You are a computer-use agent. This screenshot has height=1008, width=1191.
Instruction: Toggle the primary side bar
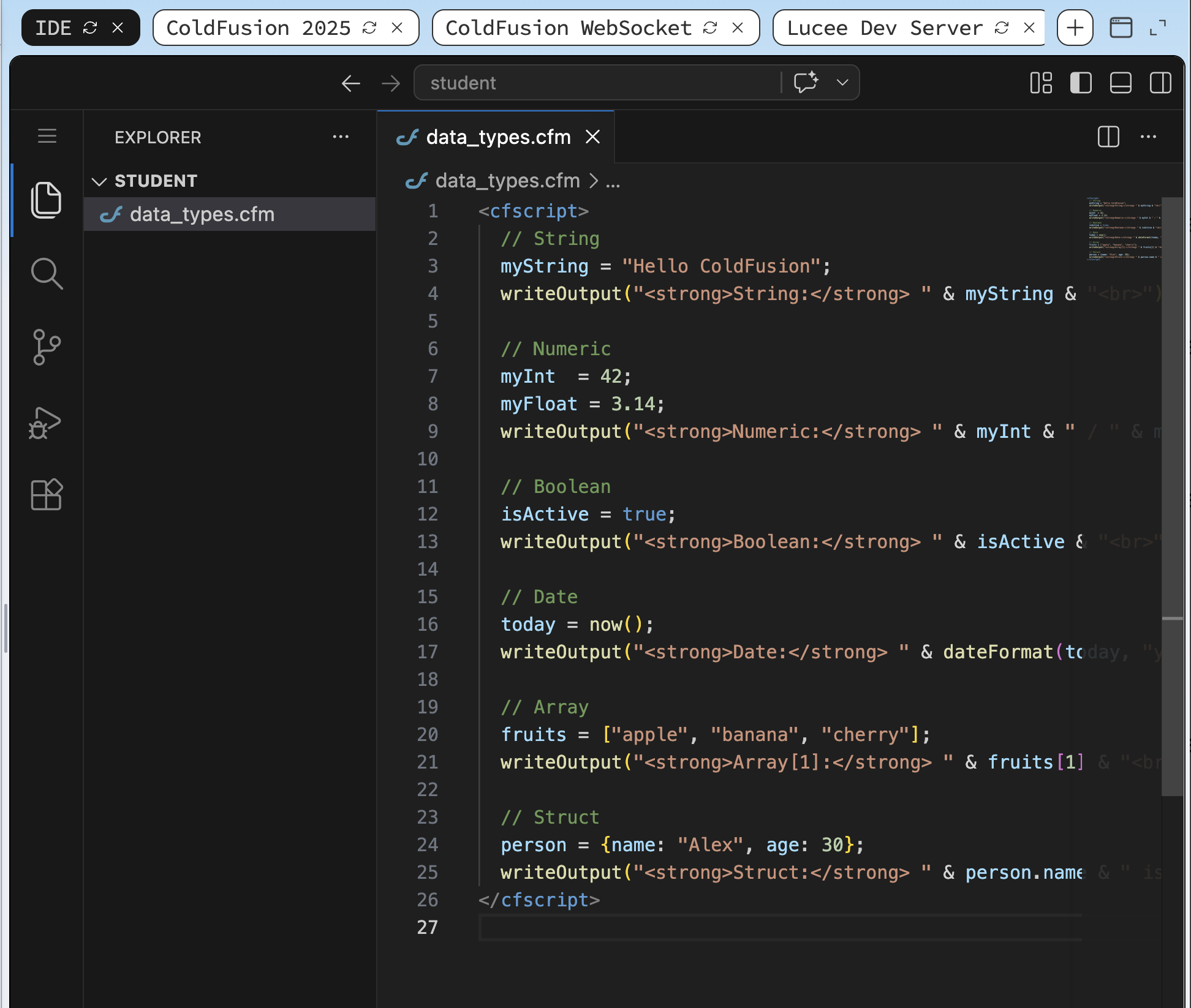1081,83
